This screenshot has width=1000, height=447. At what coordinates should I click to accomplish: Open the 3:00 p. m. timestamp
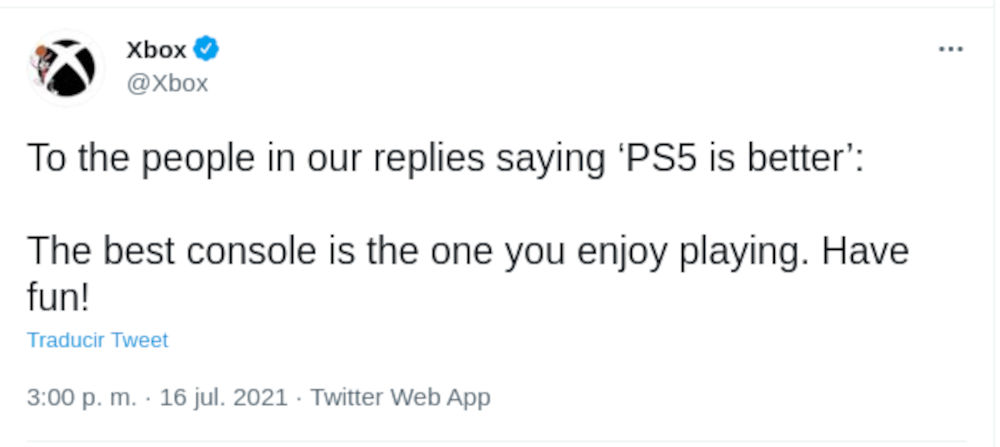[81, 397]
